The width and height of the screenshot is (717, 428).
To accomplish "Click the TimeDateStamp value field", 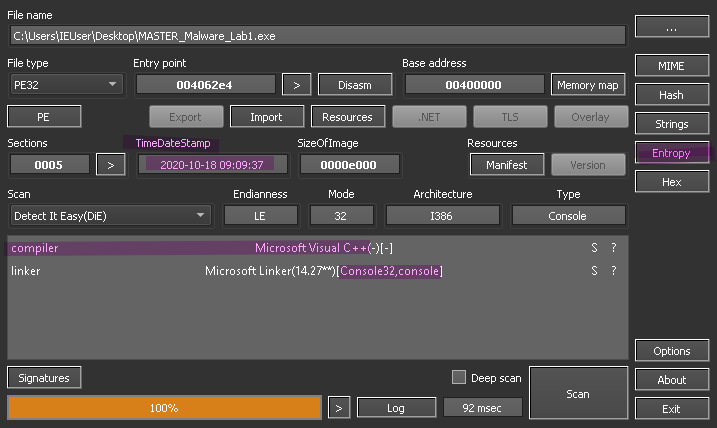I will coord(213,165).
